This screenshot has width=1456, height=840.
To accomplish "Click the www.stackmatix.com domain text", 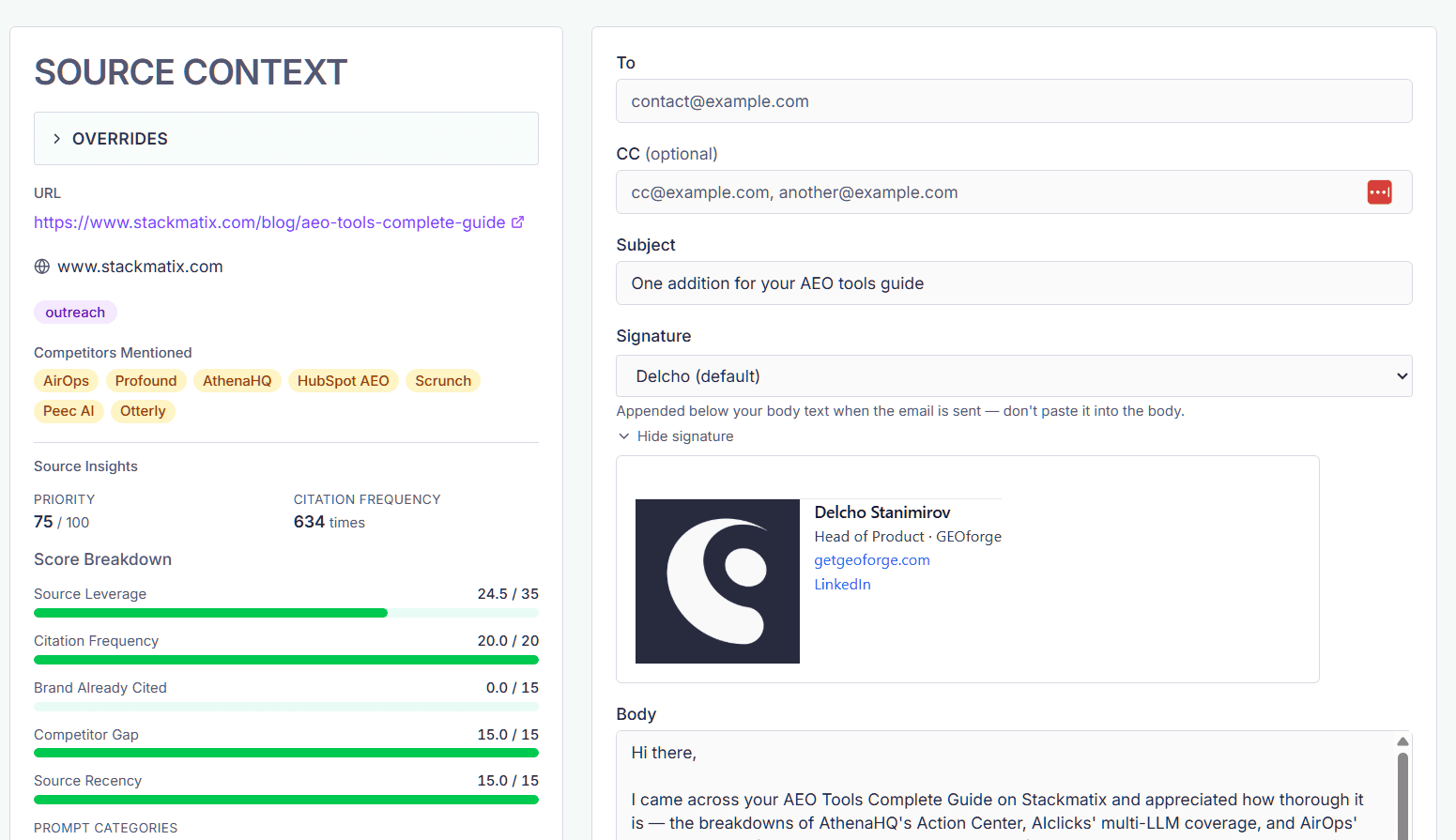I will [x=140, y=267].
